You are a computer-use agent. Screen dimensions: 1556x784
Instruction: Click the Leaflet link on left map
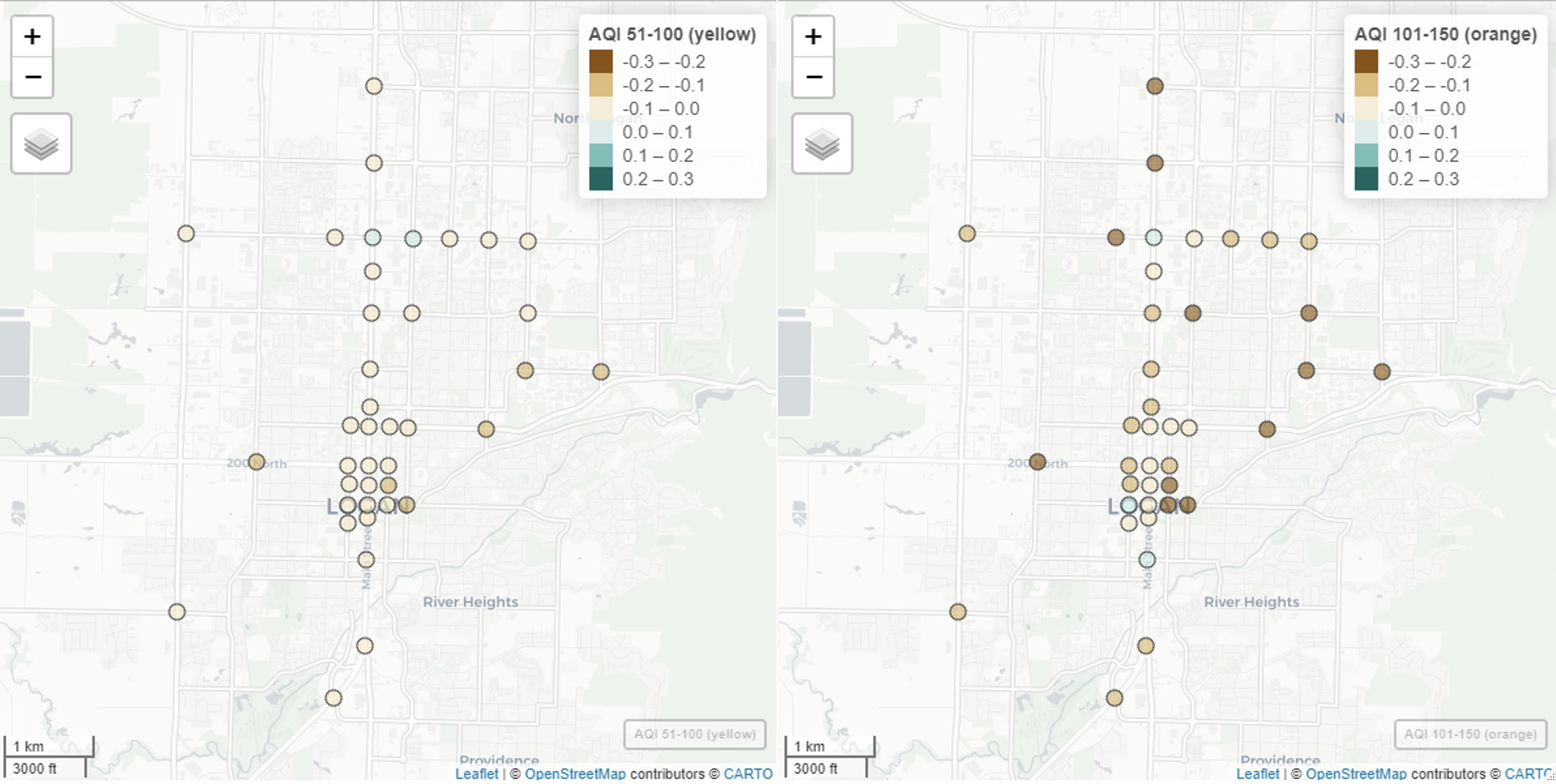pos(476,773)
